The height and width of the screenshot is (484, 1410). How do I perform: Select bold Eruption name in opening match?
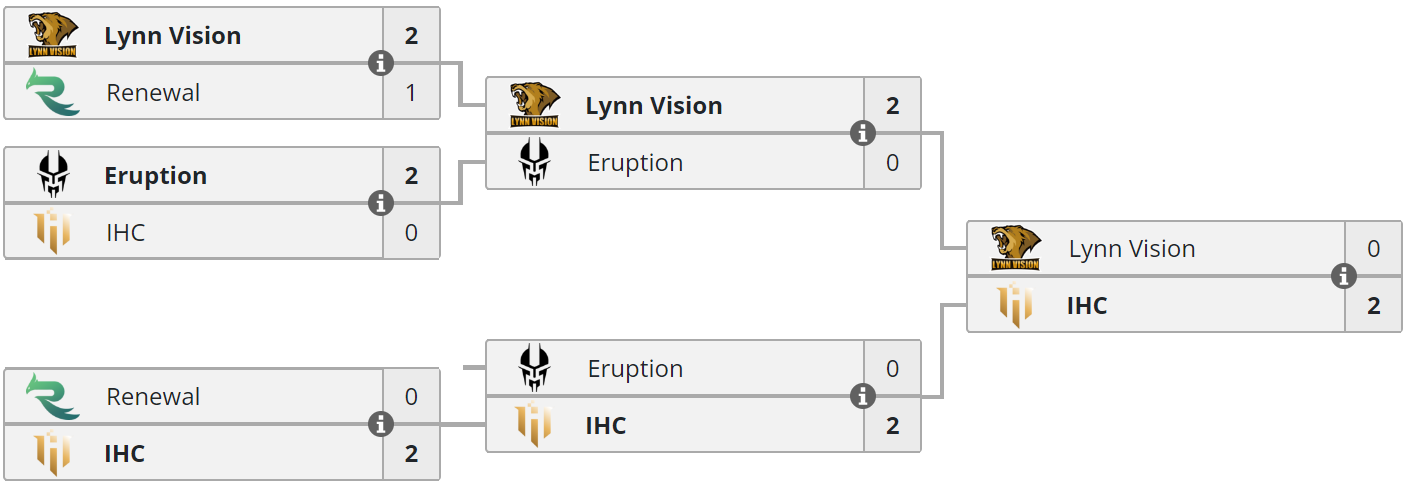pyautogui.click(x=156, y=176)
